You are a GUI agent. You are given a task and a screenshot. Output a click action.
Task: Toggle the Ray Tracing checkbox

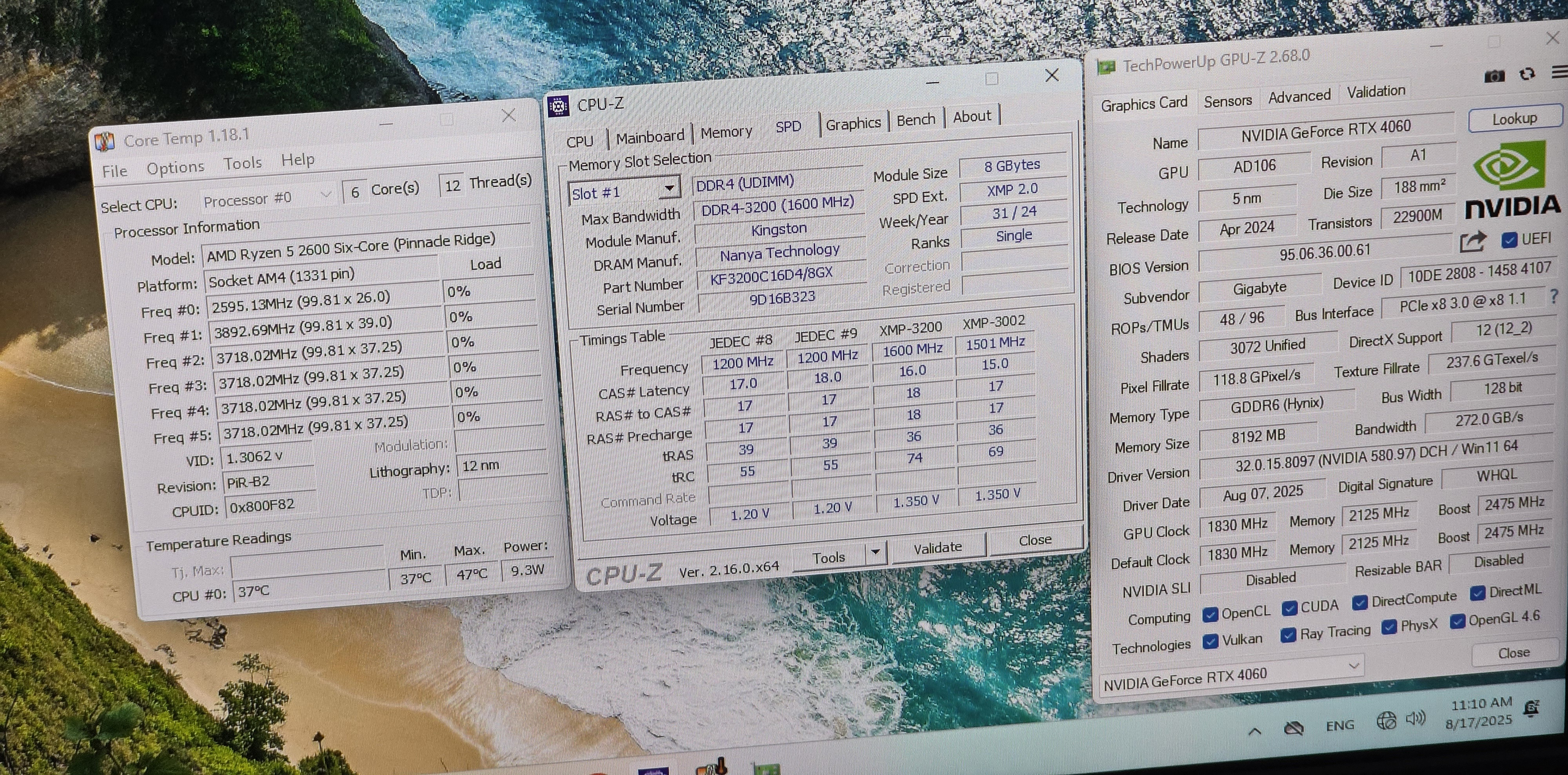[1289, 635]
